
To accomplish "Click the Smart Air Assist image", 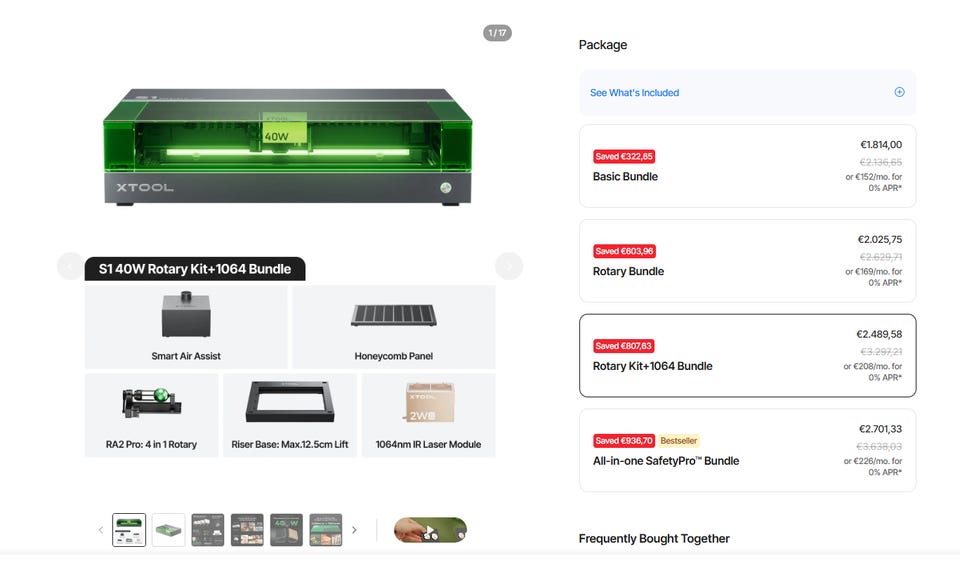I will 186,315.
